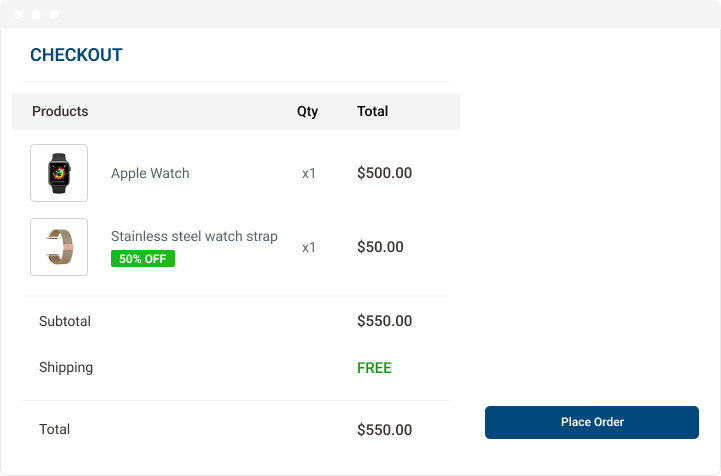
Task: Select the Apple Watch product name
Action: click(x=150, y=173)
